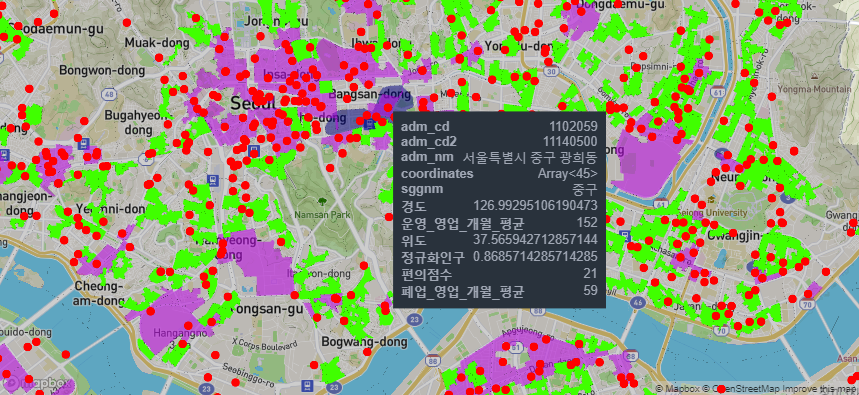Click the route 68 shield near Apgujeong
The width and height of the screenshot is (859, 395).
pyautogui.click(x=632, y=357)
